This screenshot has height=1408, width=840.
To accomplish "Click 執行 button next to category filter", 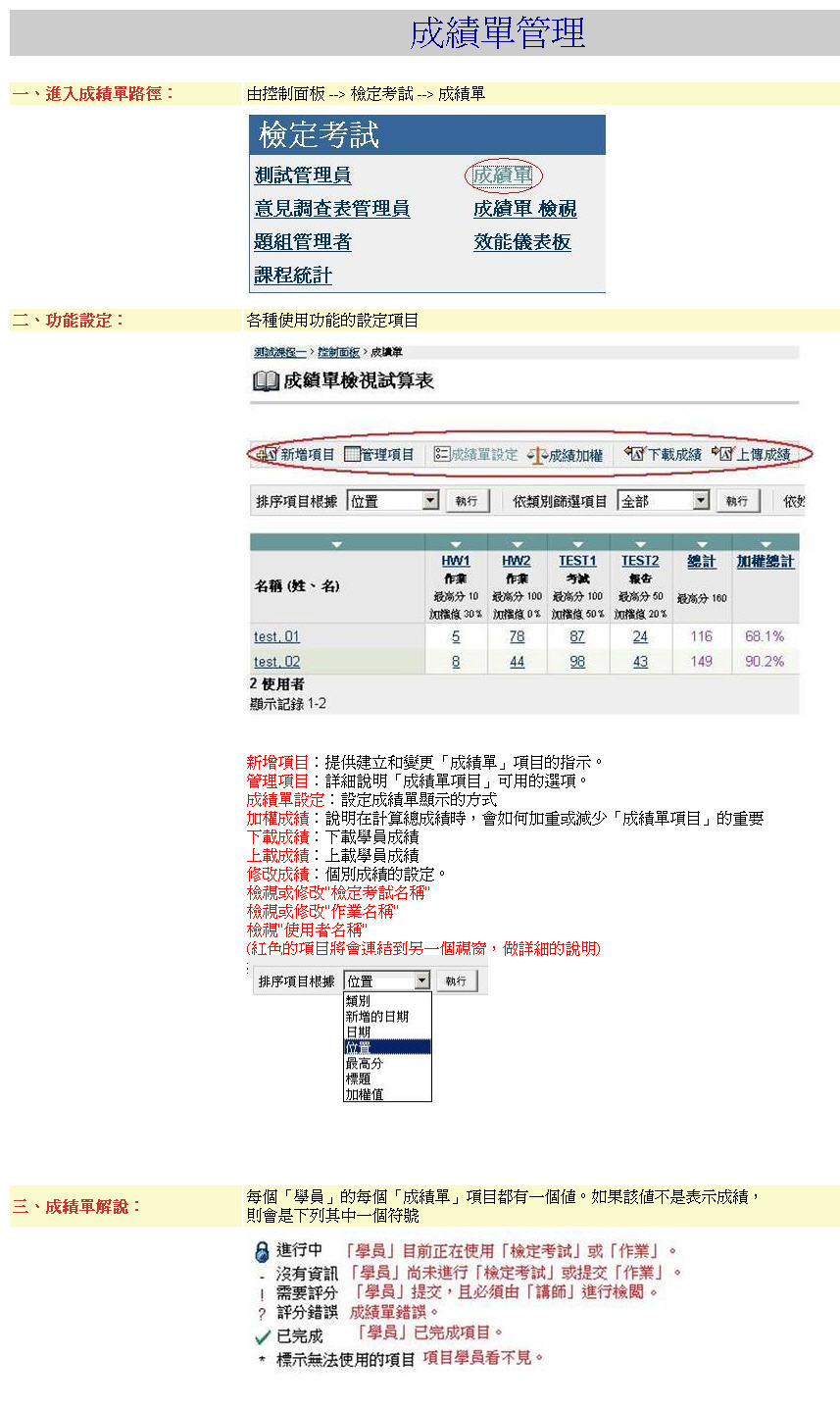I will pyautogui.click(x=737, y=501).
